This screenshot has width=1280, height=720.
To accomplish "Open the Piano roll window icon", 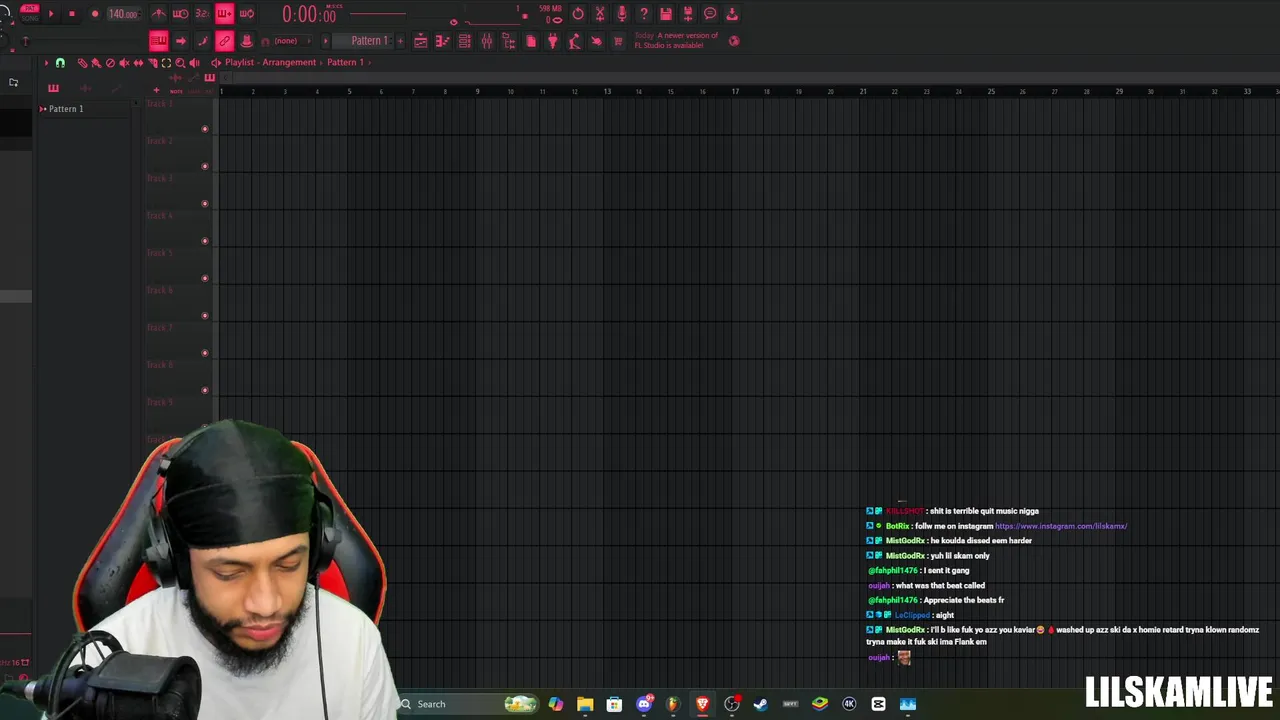I will click(443, 41).
